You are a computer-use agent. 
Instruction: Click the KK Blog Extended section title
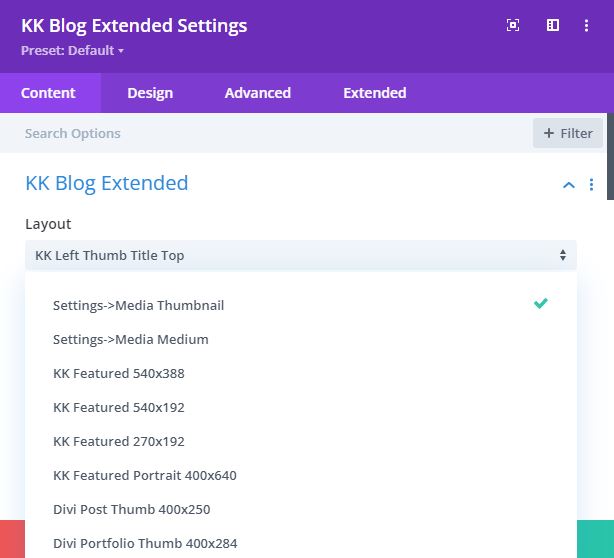[107, 183]
